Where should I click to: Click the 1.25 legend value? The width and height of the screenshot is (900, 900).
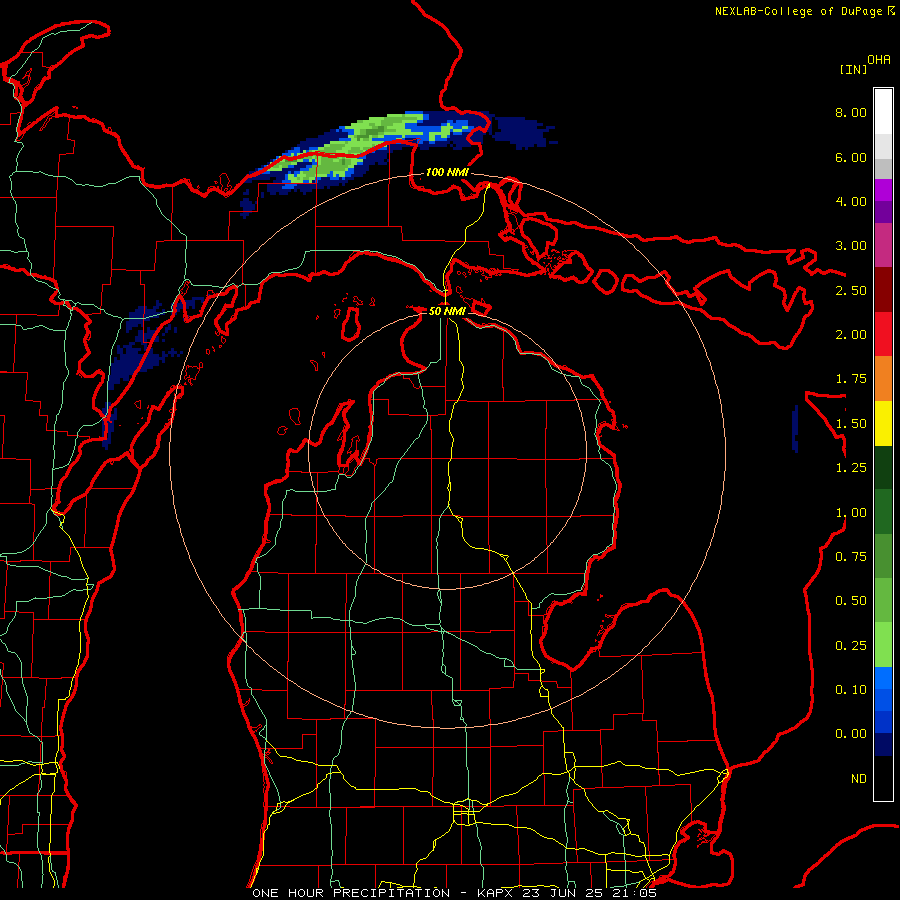(851, 468)
